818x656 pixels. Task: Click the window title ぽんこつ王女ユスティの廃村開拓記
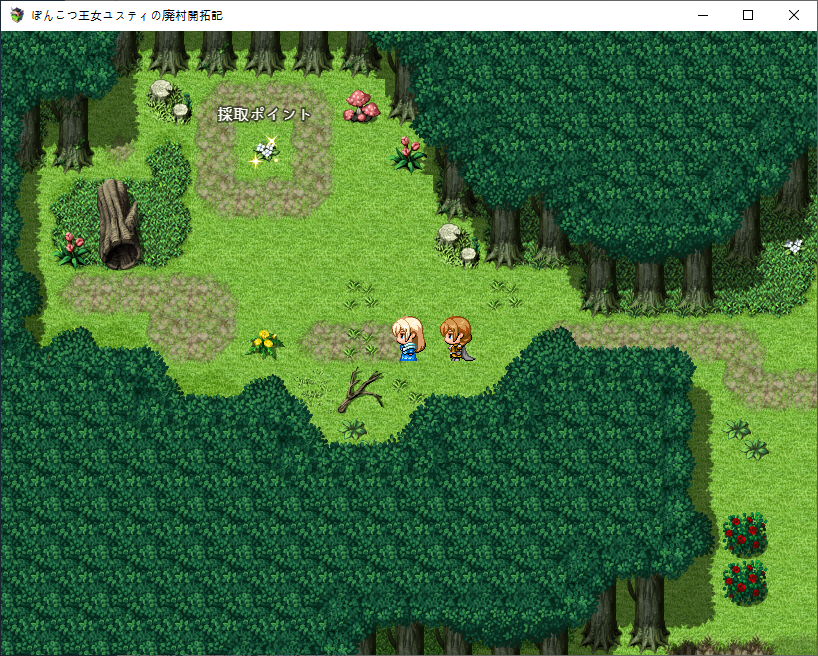(127, 16)
